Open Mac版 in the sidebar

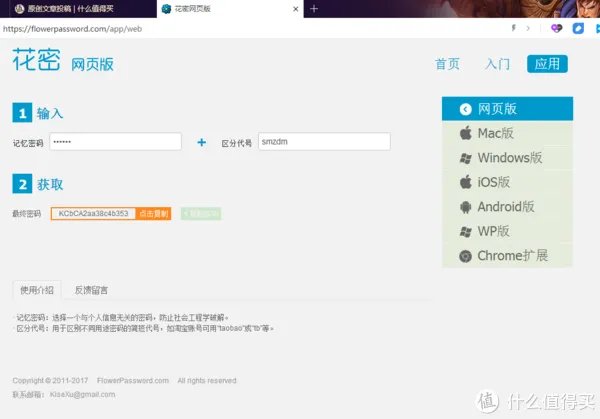coord(507,134)
